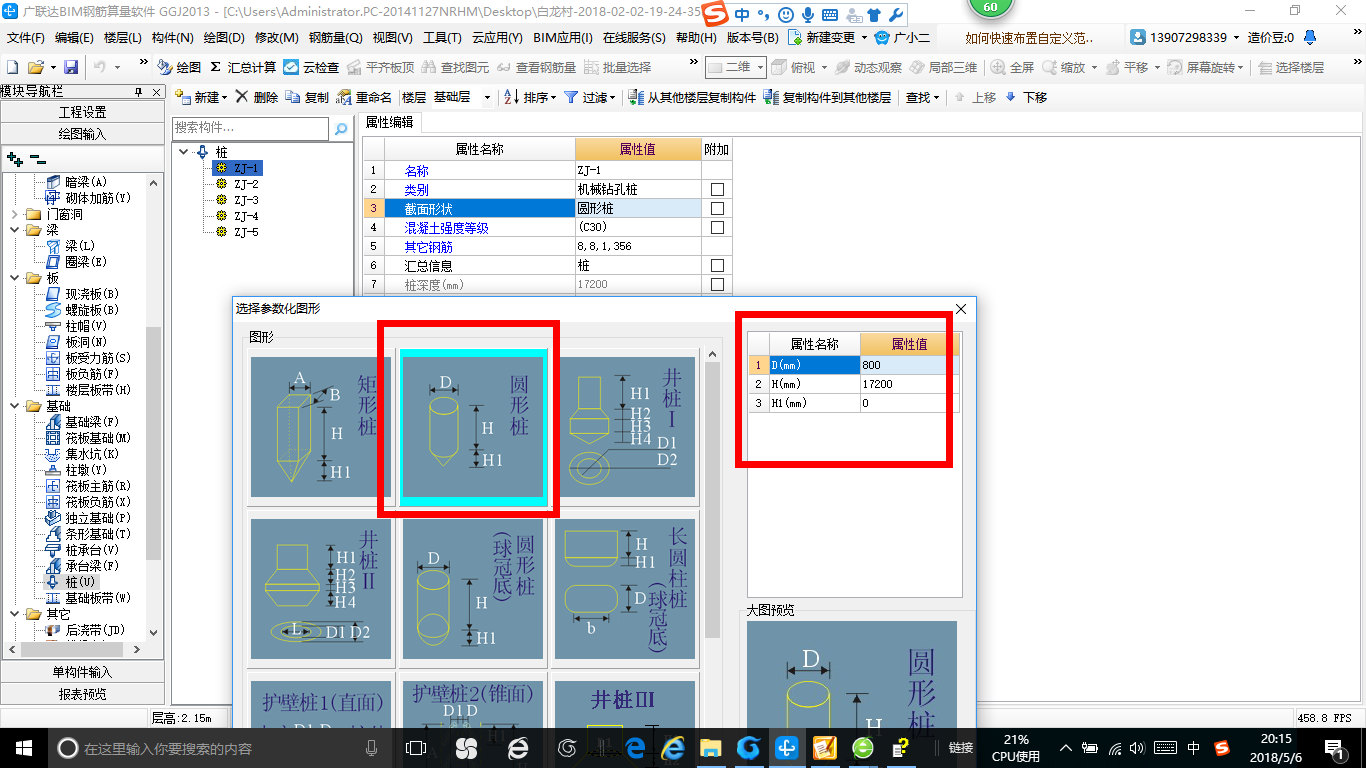
Task: Click 广小二 assistant button
Action: pyautogui.click(x=903, y=38)
